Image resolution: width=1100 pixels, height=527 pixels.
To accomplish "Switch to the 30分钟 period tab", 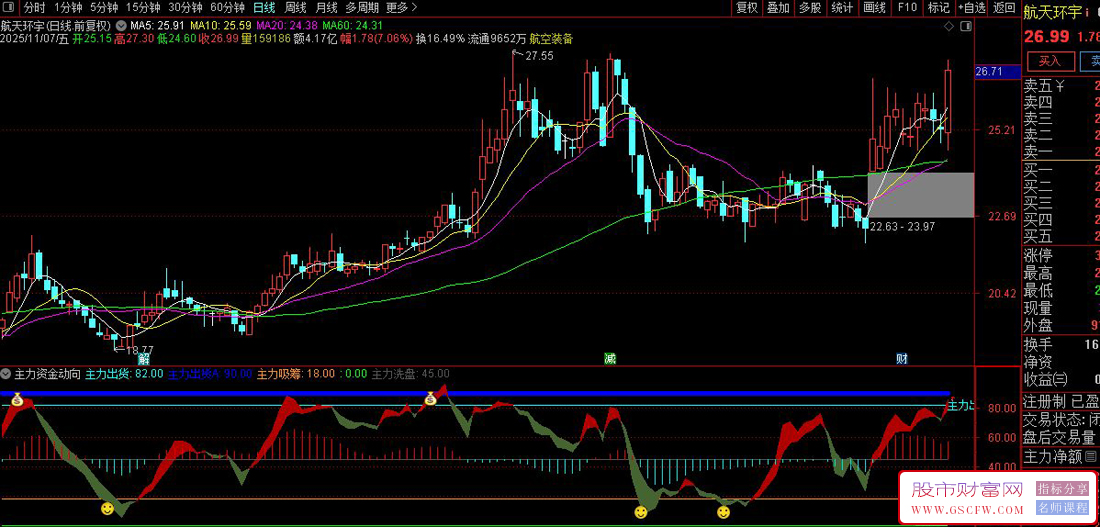I will coord(186,8).
